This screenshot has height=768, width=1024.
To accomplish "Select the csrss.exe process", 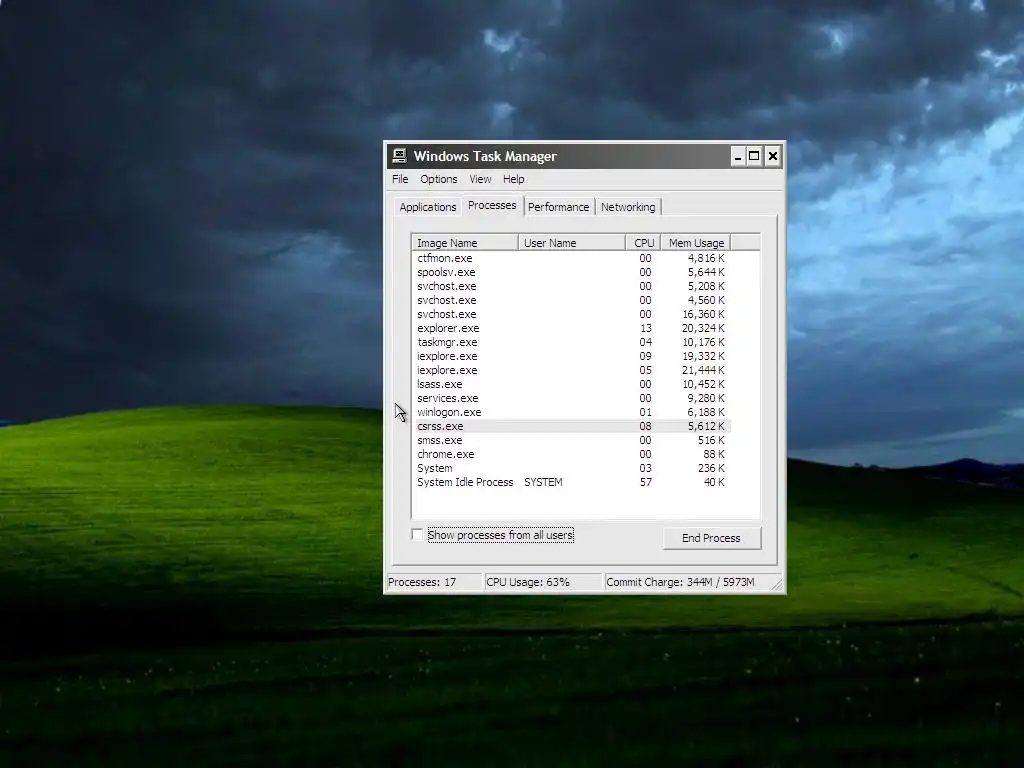I will (x=572, y=426).
